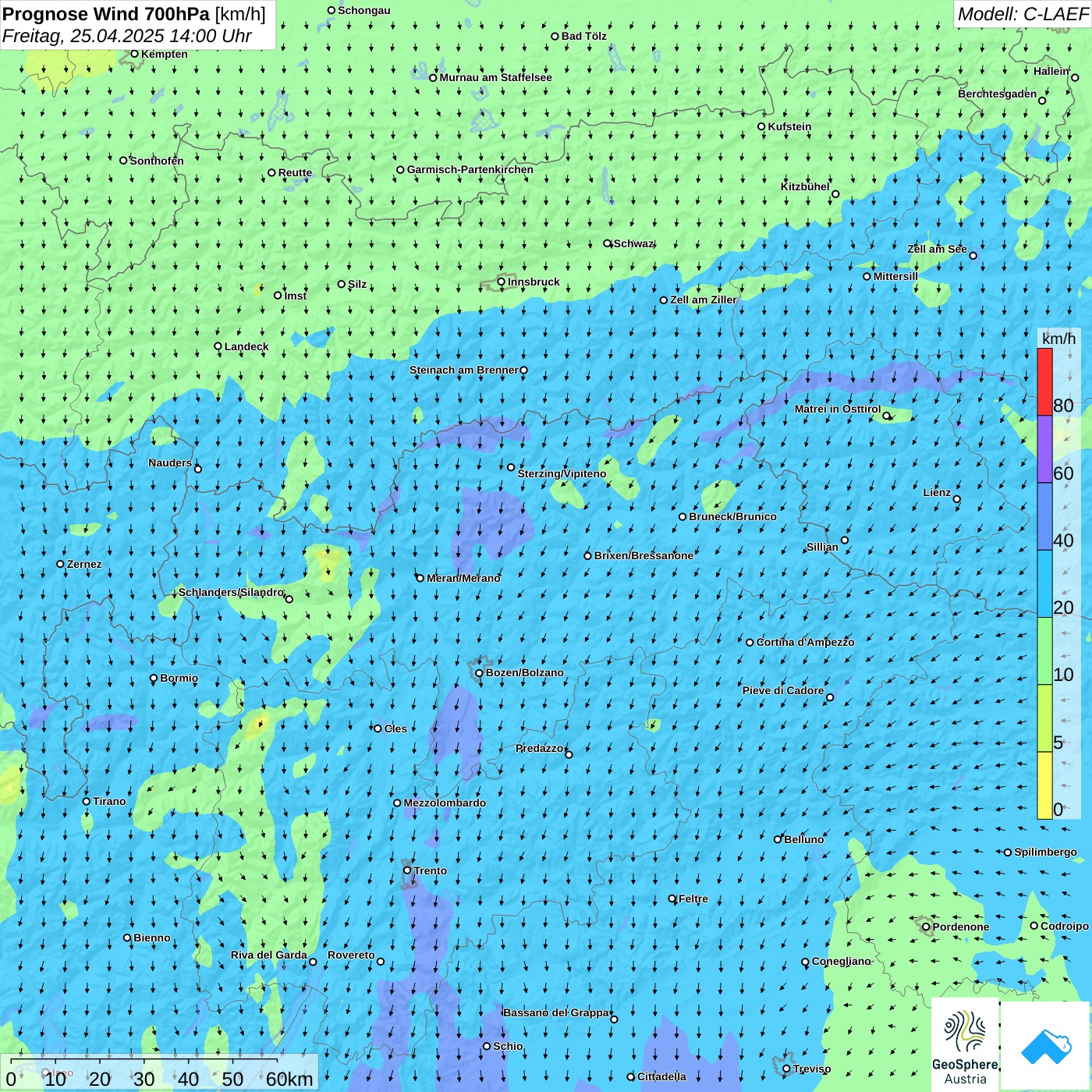The width and height of the screenshot is (1092, 1092).
Task: Click the 'Hallein' label
Action: pyautogui.click(x=1051, y=71)
